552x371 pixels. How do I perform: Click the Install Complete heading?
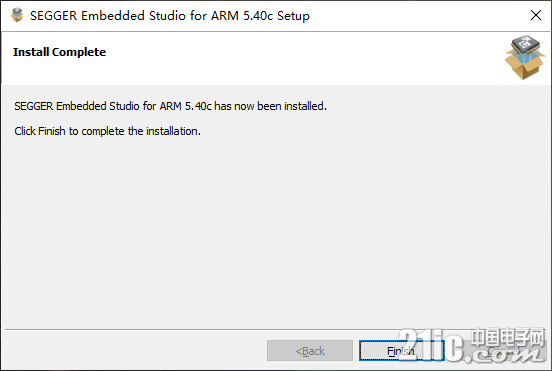(59, 52)
